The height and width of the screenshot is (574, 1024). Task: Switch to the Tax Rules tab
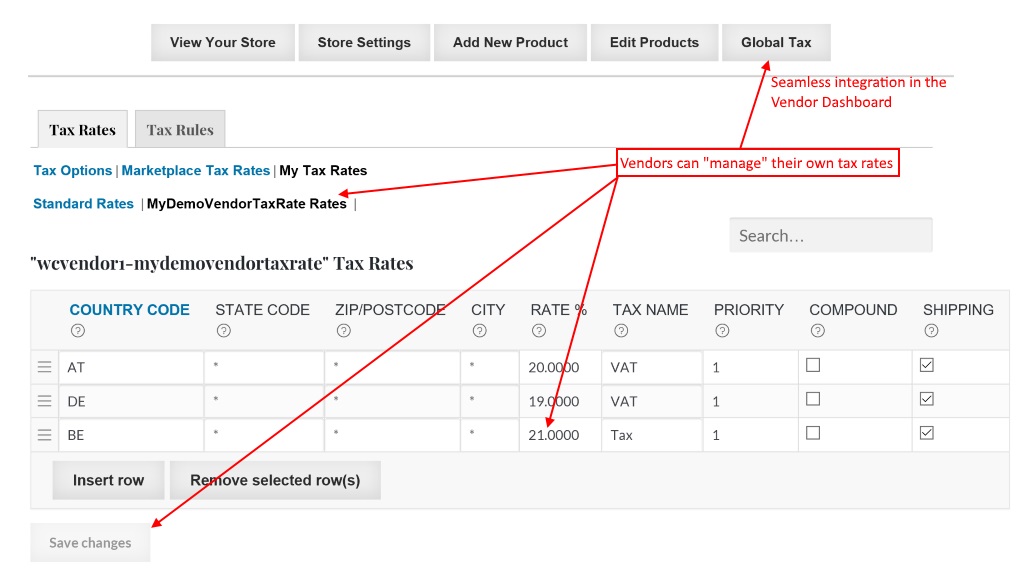point(180,130)
